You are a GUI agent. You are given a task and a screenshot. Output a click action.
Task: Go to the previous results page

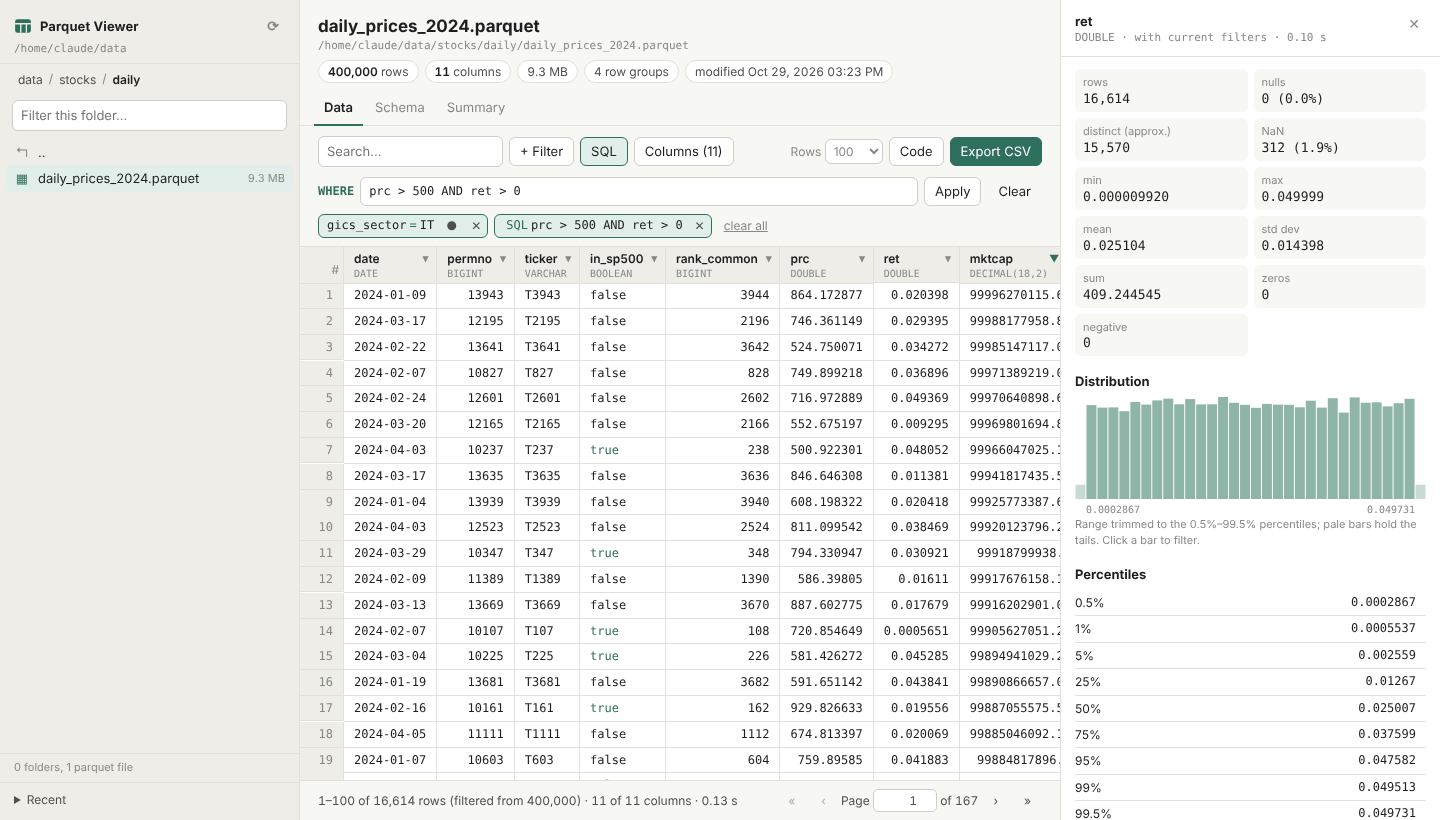click(x=823, y=801)
